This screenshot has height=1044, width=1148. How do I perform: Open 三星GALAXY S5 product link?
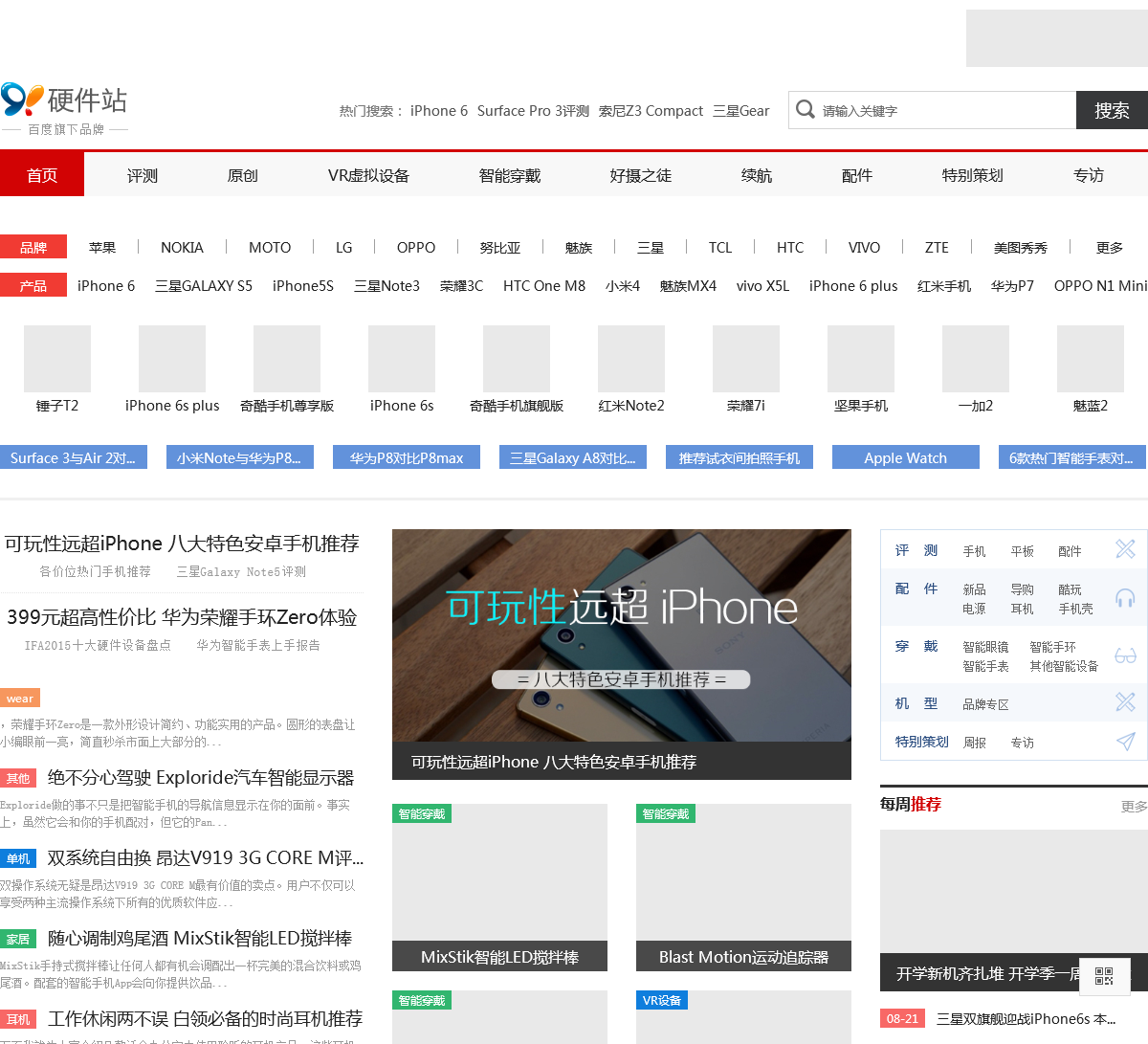[x=204, y=285]
